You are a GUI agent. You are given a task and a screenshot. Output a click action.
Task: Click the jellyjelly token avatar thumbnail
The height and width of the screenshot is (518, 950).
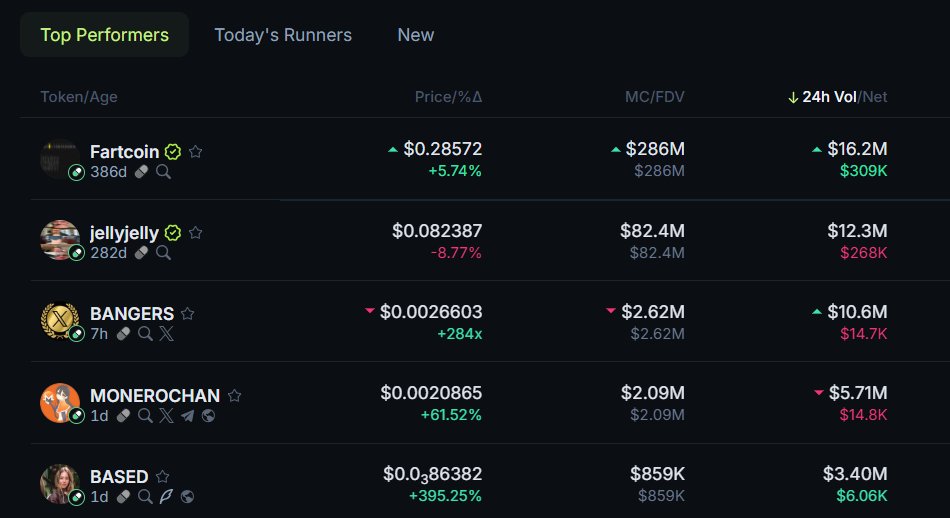(x=59, y=239)
